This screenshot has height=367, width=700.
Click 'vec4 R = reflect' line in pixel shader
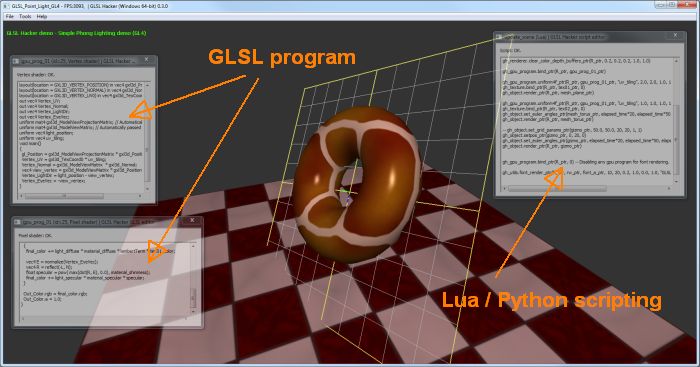point(49,267)
